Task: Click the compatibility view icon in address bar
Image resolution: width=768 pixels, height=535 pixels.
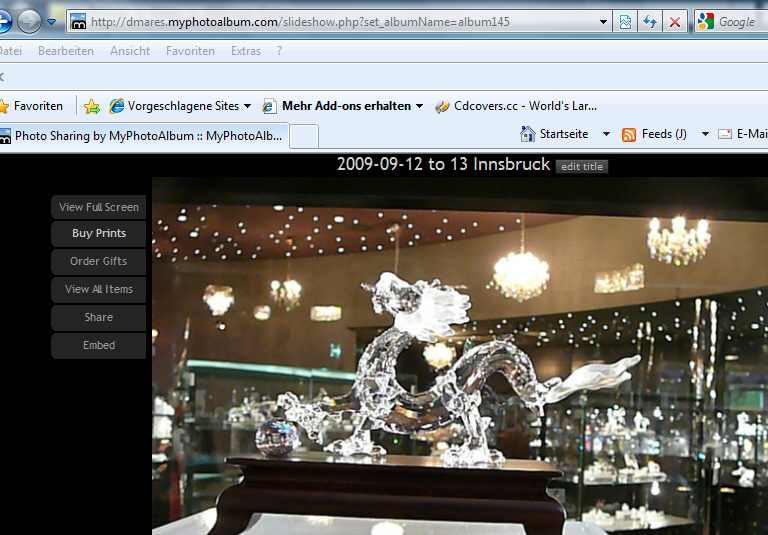Action: pyautogui.click(x=625, y=21)
